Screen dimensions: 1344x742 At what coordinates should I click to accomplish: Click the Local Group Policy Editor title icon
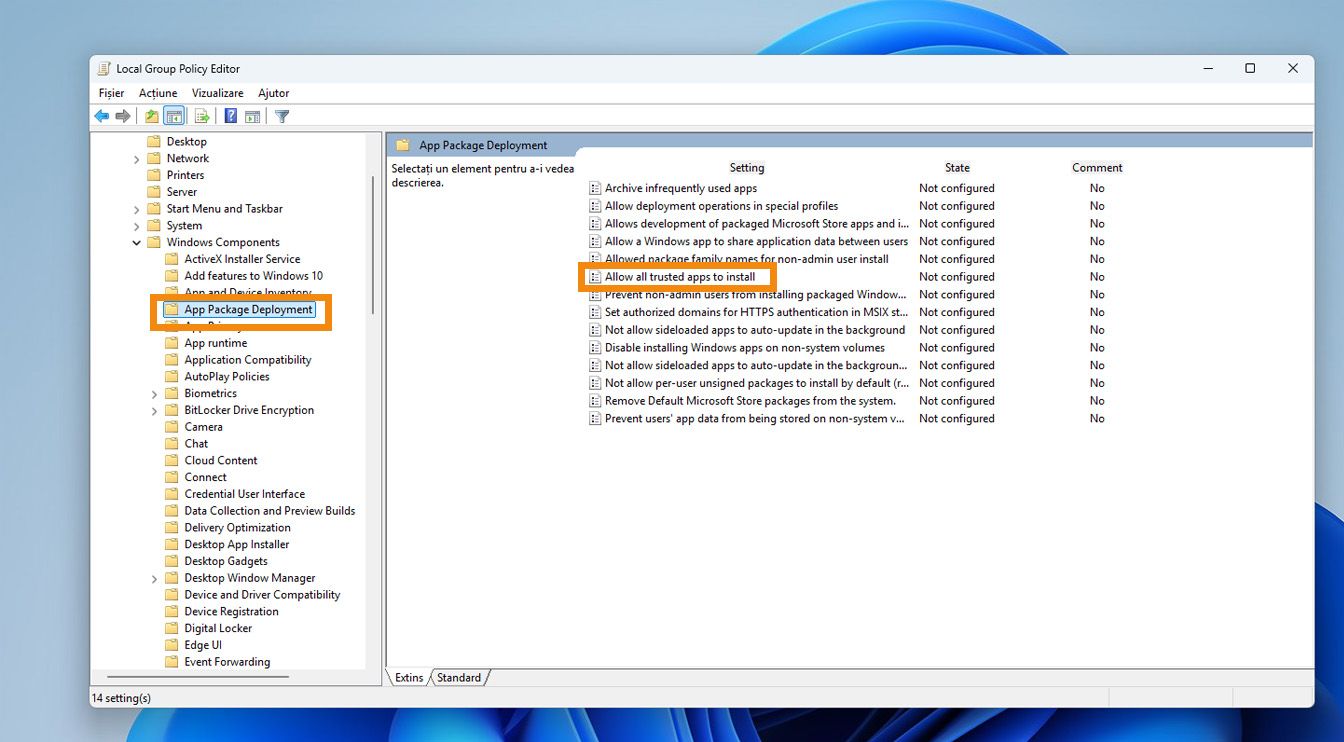104,69
